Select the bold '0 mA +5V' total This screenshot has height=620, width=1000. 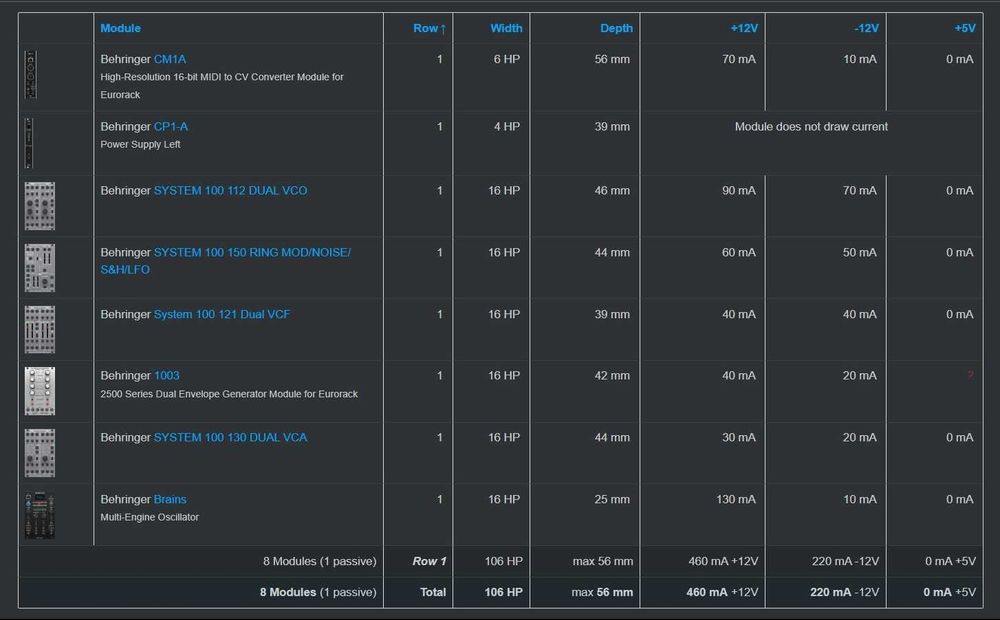coord(950,593)
